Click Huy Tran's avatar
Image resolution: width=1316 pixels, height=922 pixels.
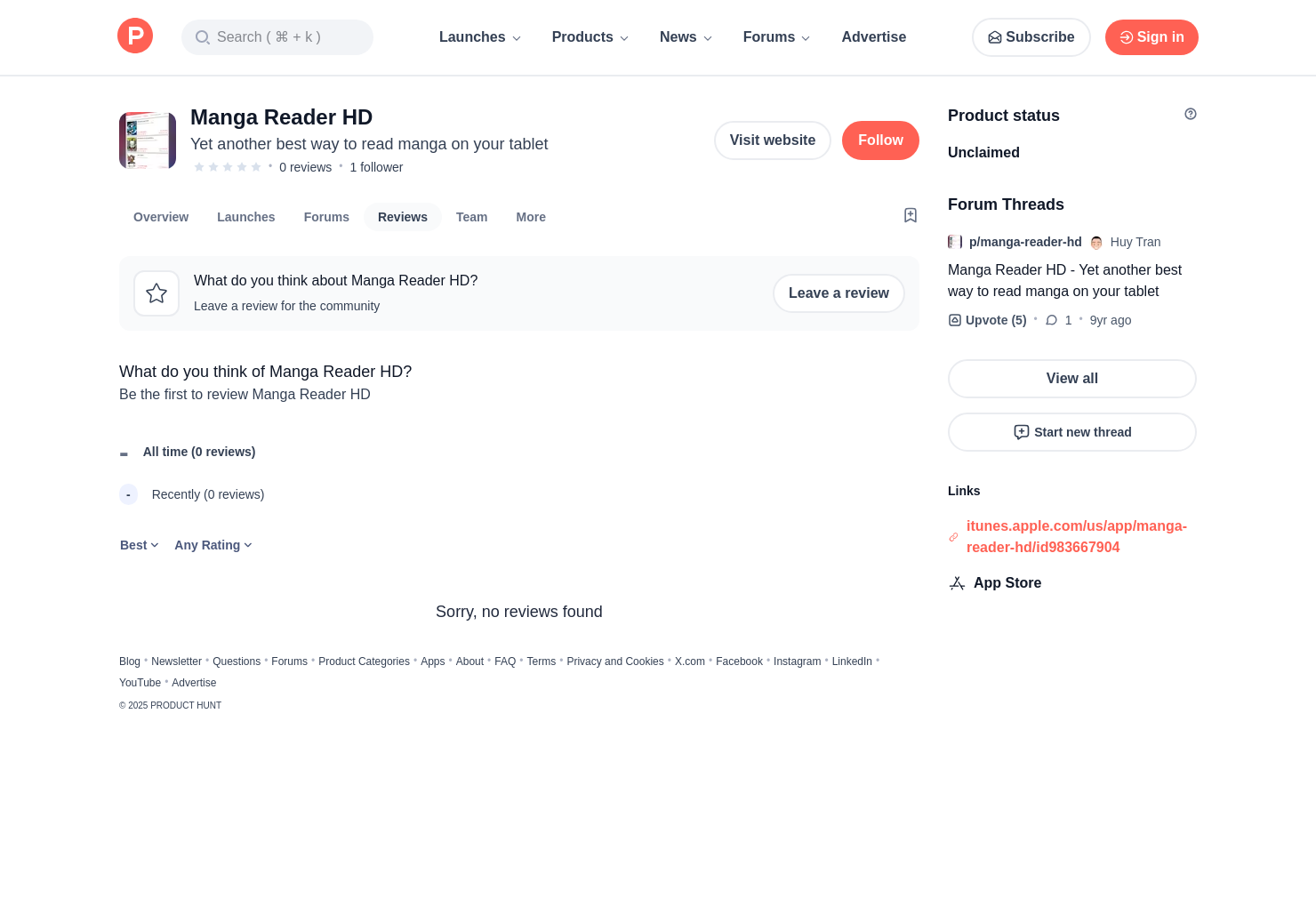pos(1096,243)
